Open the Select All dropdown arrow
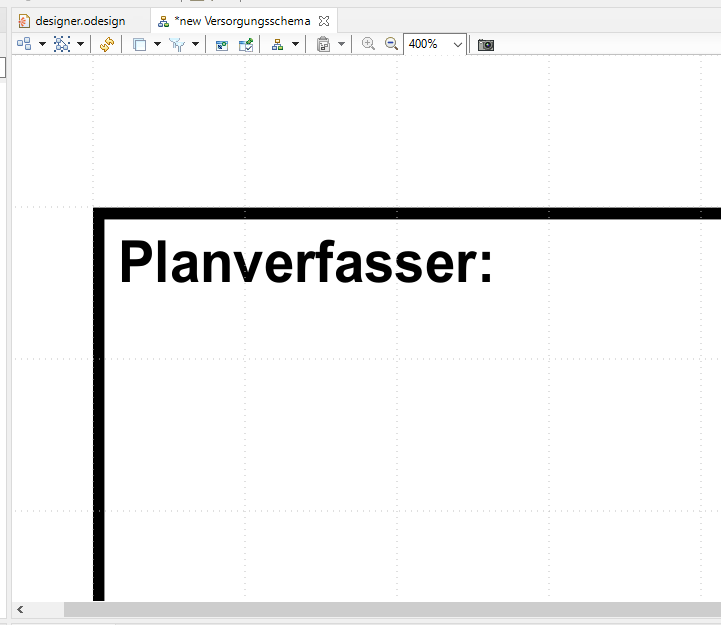The width and height of the screenshot is (721, 625). [80, 44]
